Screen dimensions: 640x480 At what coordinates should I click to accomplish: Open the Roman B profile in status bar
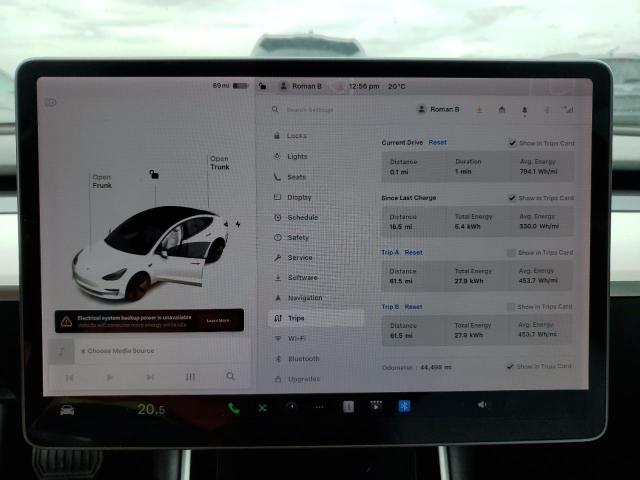point(300,87)
